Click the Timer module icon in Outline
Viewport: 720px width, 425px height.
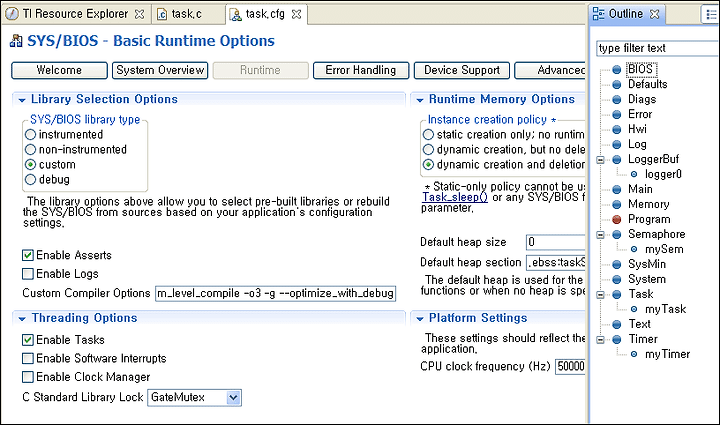[x=617, y=339]
